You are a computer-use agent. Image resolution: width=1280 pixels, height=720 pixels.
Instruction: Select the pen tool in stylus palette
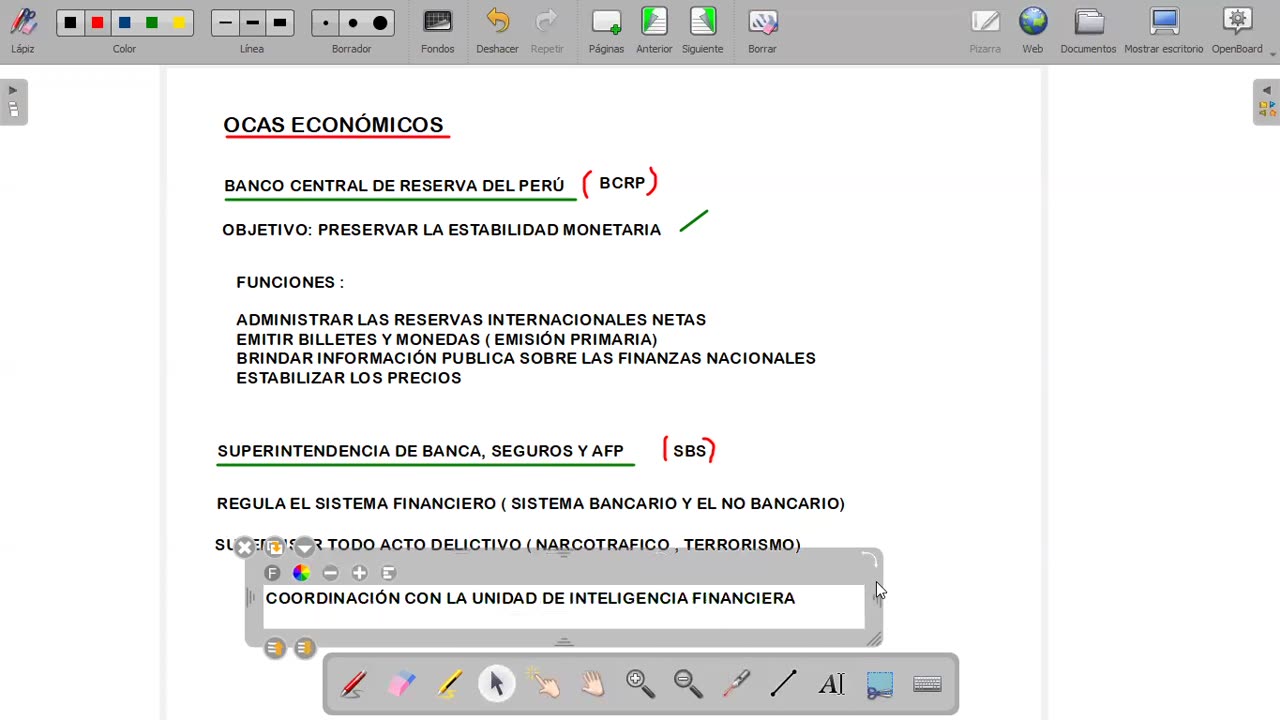click(353, 684)
